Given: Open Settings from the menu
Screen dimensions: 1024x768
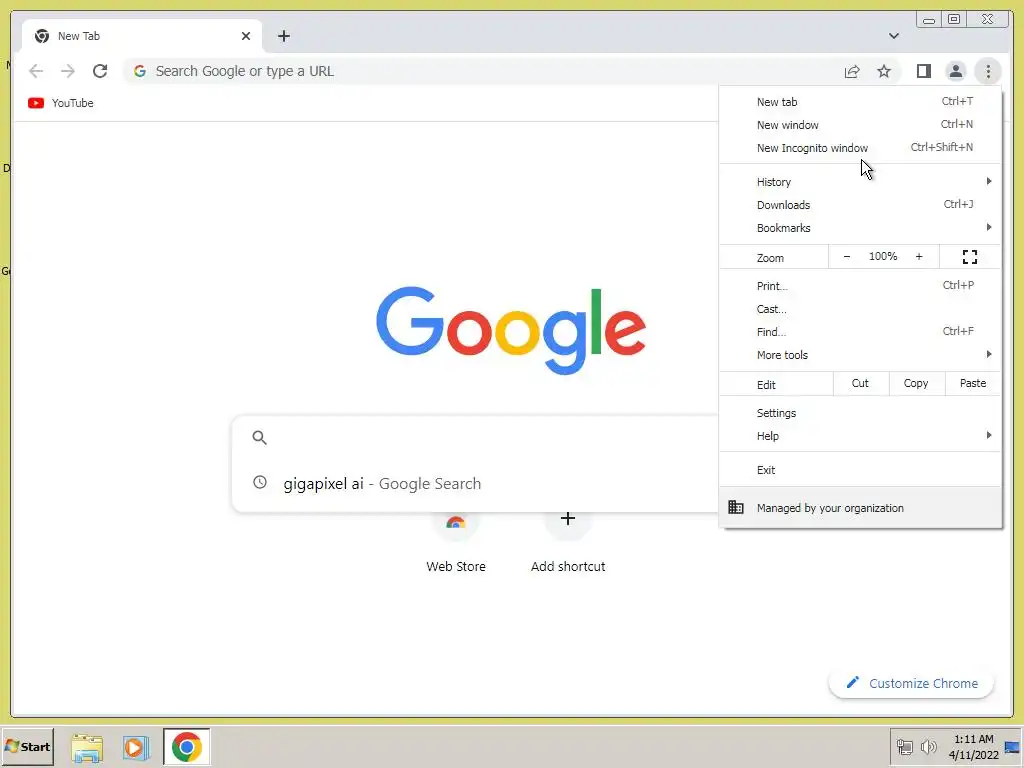Looking at the screenshot, I should (x=861, y=413).
